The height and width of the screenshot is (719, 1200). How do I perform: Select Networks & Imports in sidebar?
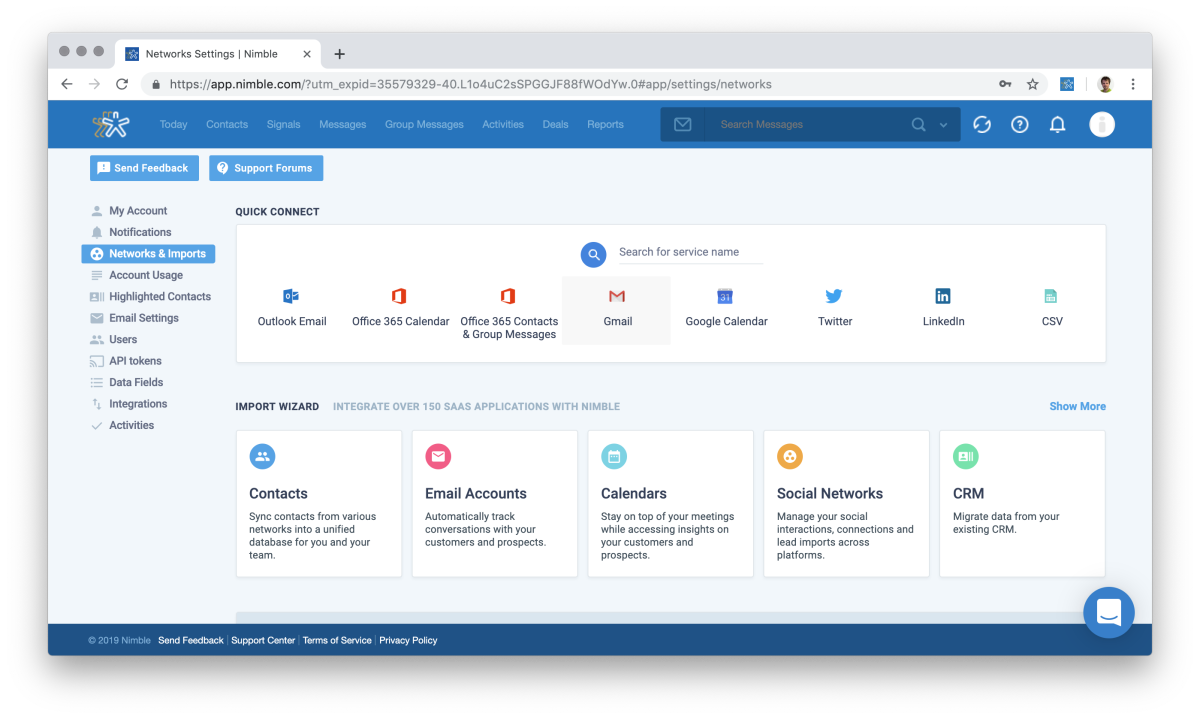point(148,254)
